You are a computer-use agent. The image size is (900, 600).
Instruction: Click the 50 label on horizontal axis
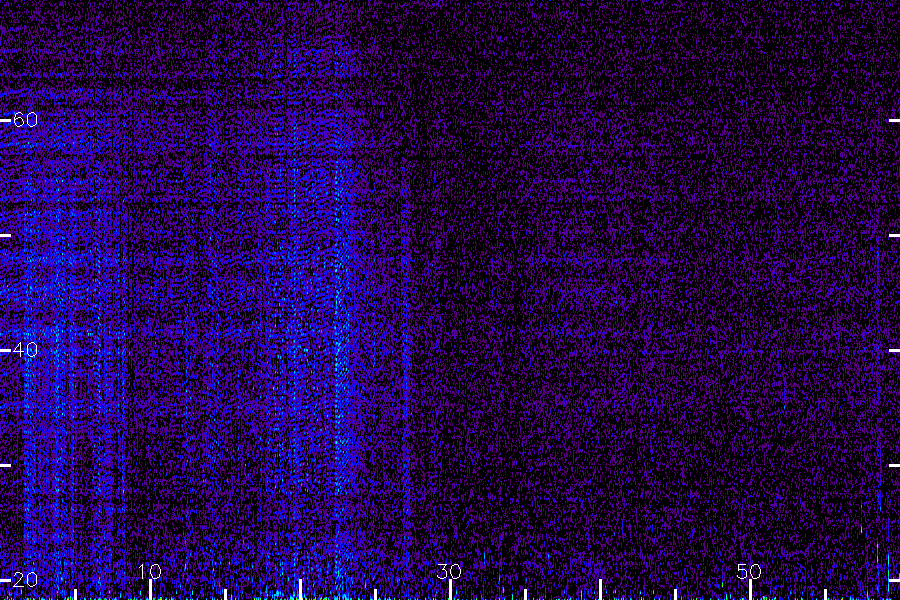pos(749,571)
